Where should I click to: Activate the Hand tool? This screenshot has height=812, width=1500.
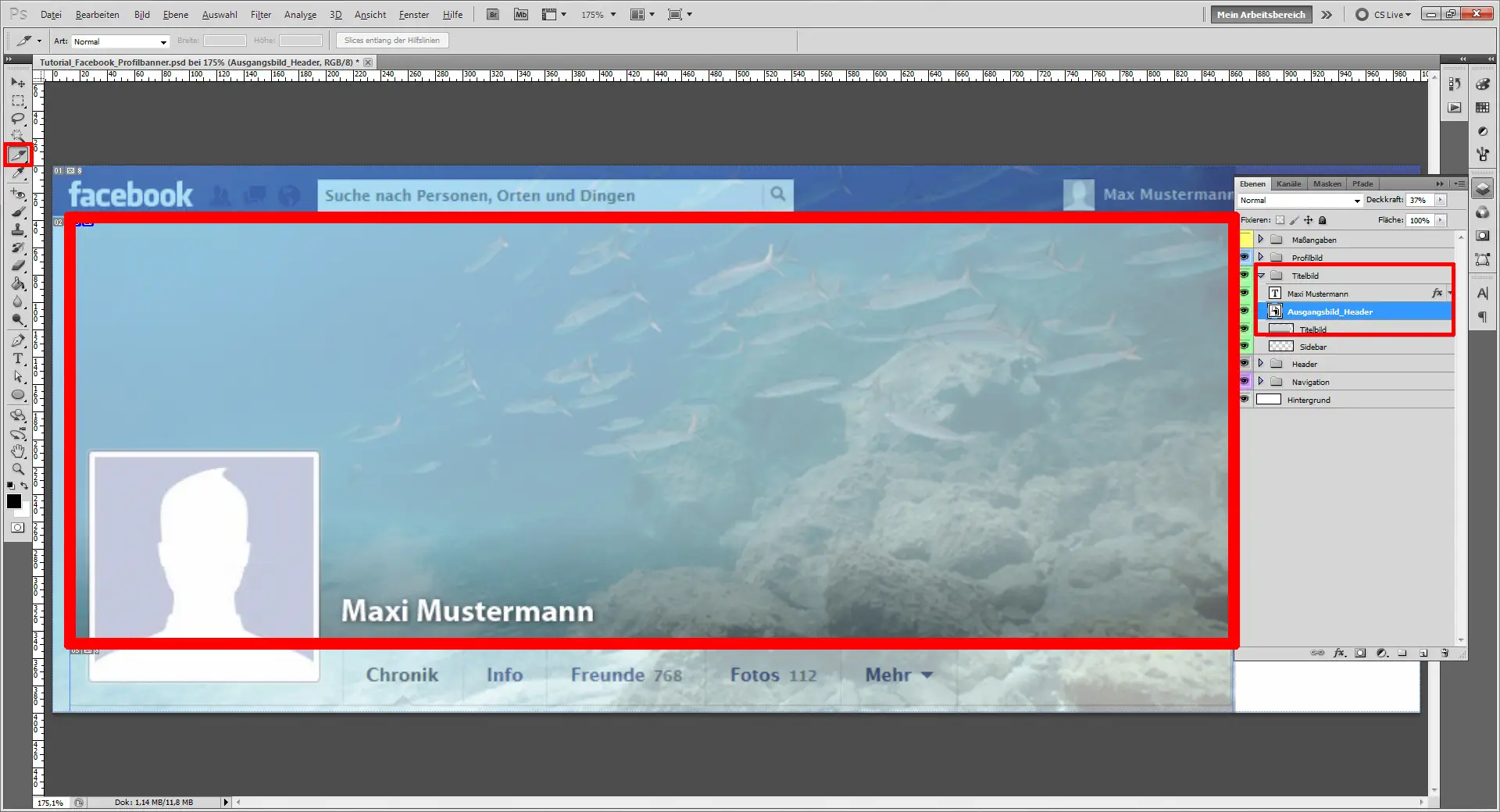tap(17, 451)
